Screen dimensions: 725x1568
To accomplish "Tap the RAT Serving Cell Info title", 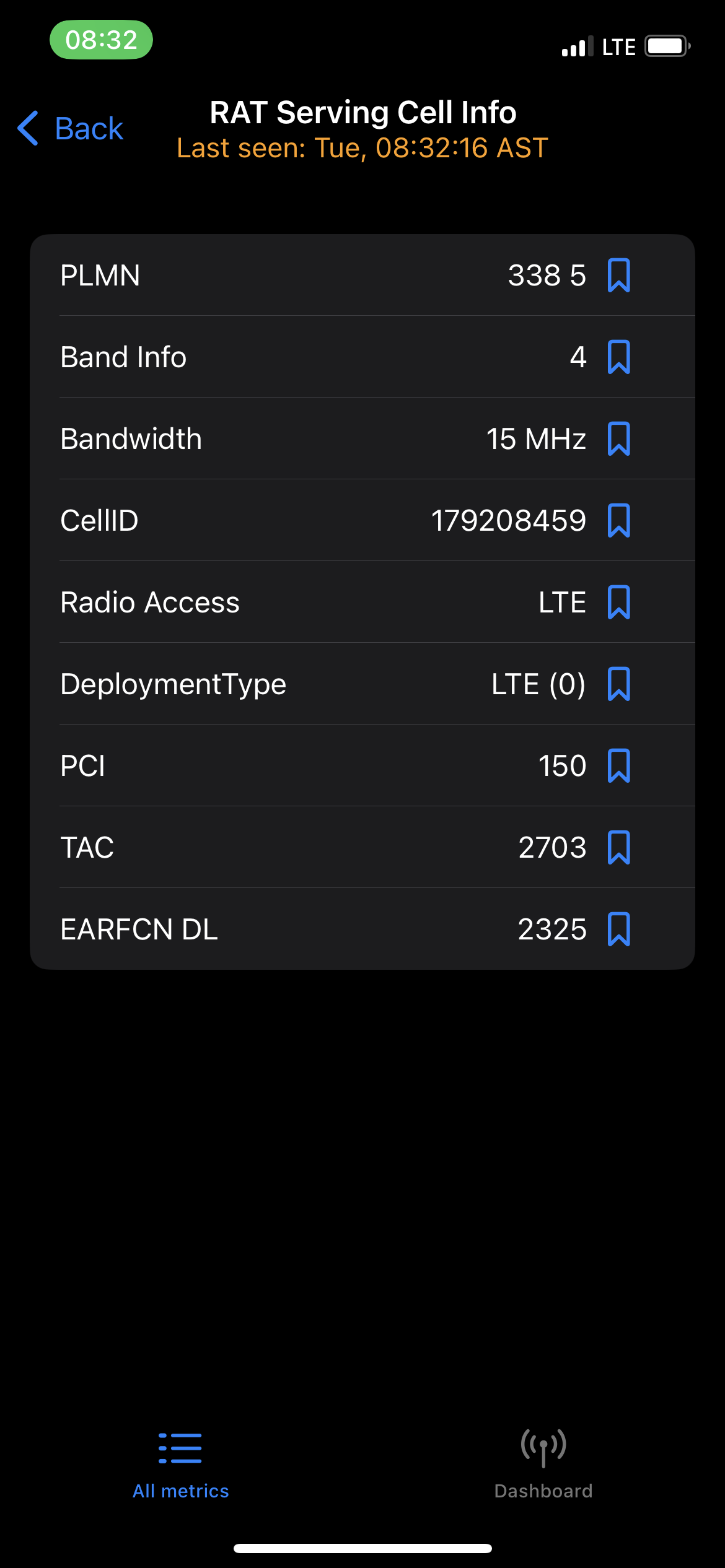I will click(362, 113).
